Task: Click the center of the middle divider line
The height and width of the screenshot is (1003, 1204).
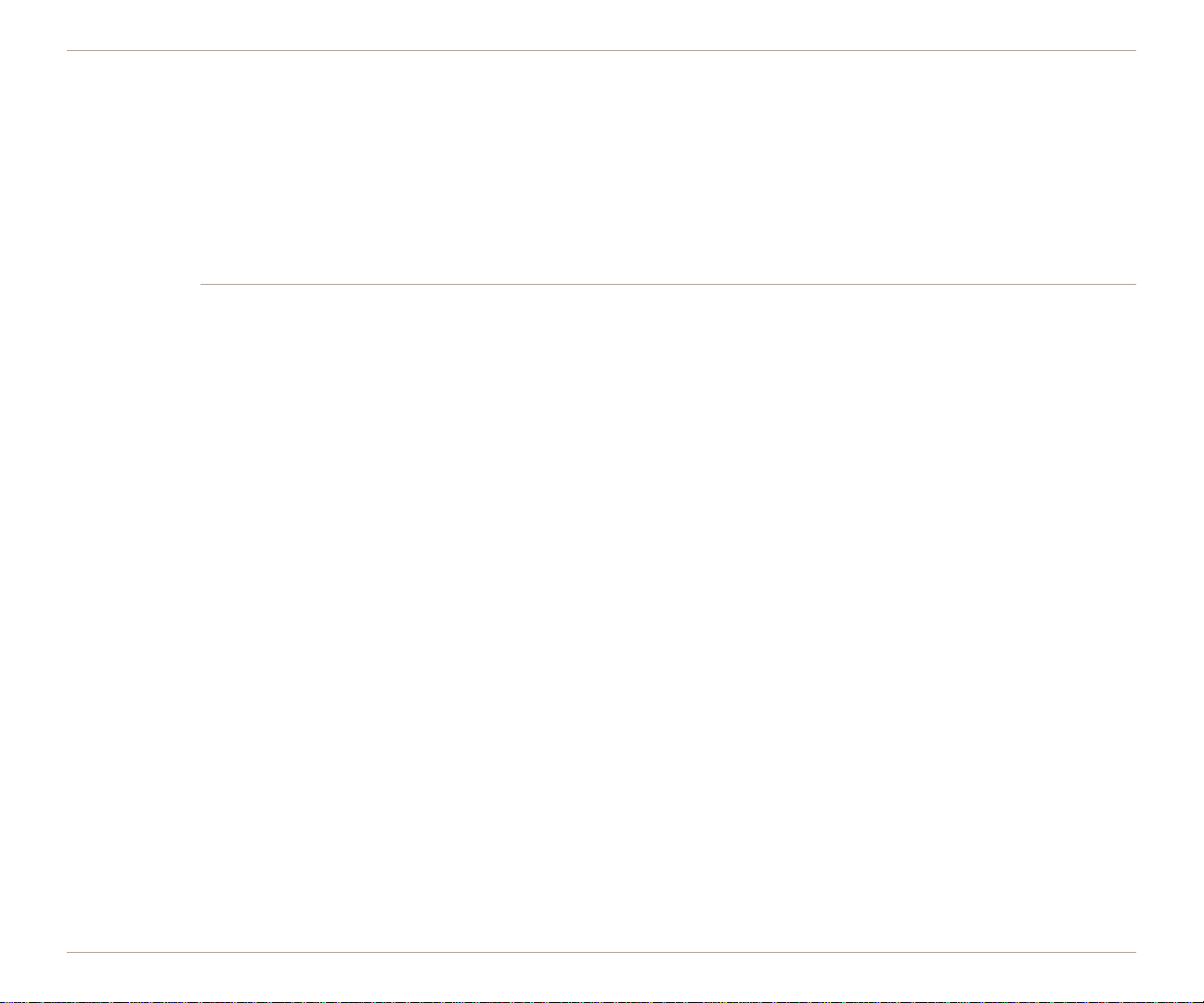Action: [x=668, y=284]
